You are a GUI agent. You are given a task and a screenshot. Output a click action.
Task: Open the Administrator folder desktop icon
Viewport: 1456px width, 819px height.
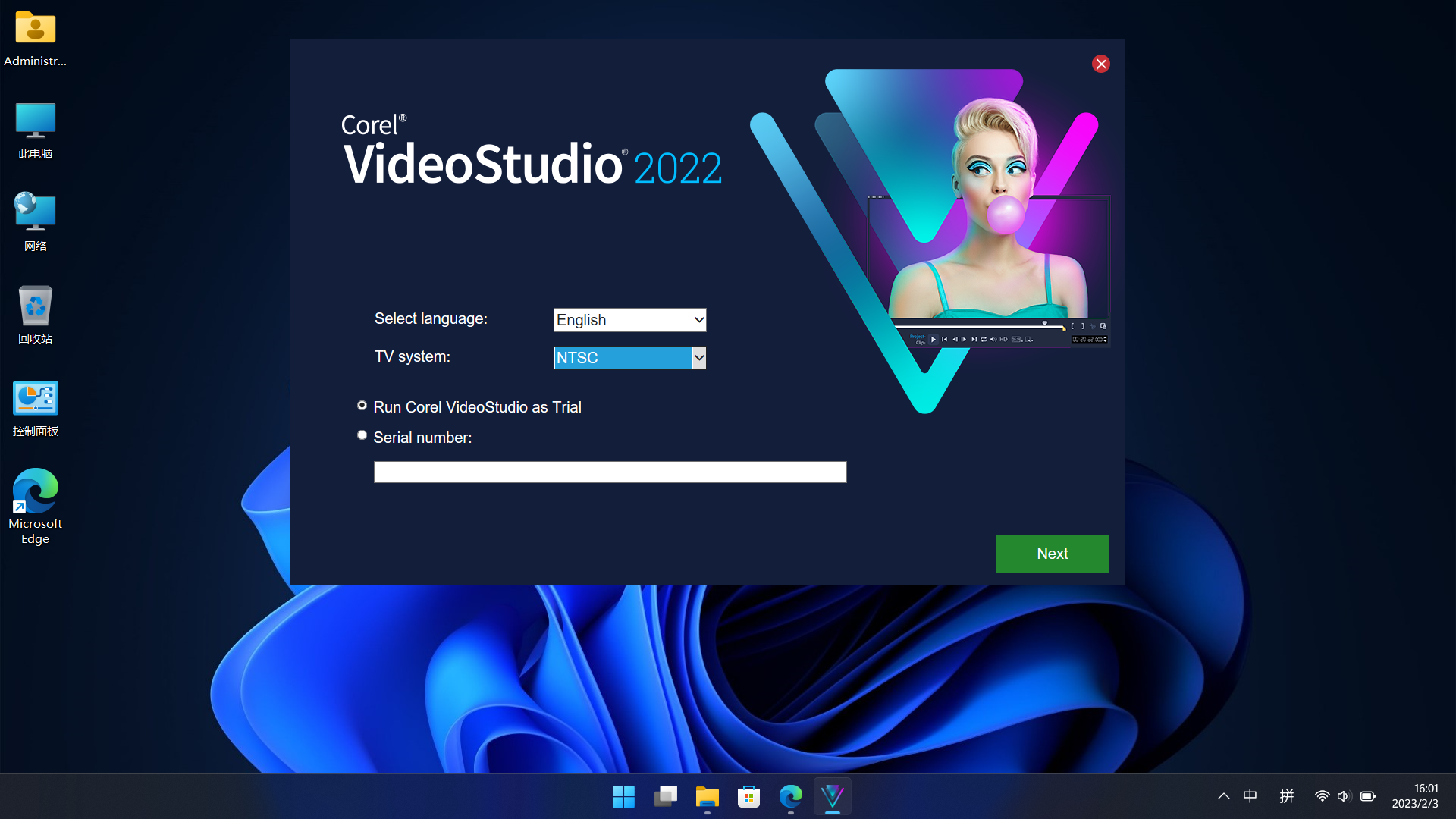click(35, 38)
